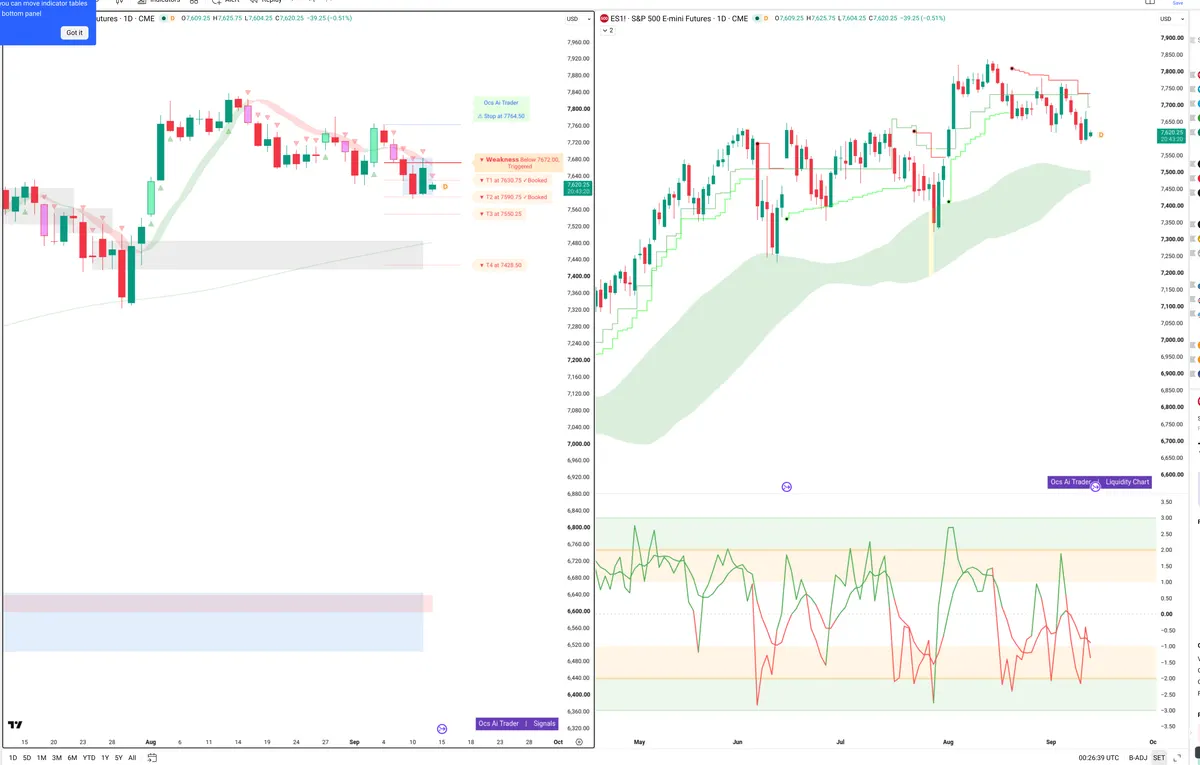Viewport: 1200px width, 765px height.
Task: Click Ocs Ai Trader Signals label
Action: click(517, 723)
